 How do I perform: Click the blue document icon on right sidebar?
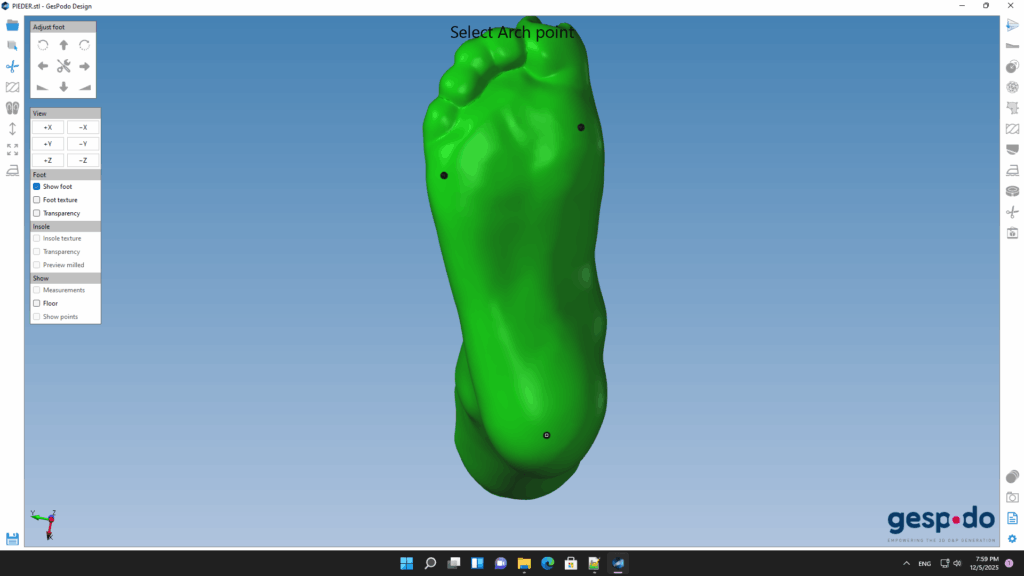point(1012,518)
